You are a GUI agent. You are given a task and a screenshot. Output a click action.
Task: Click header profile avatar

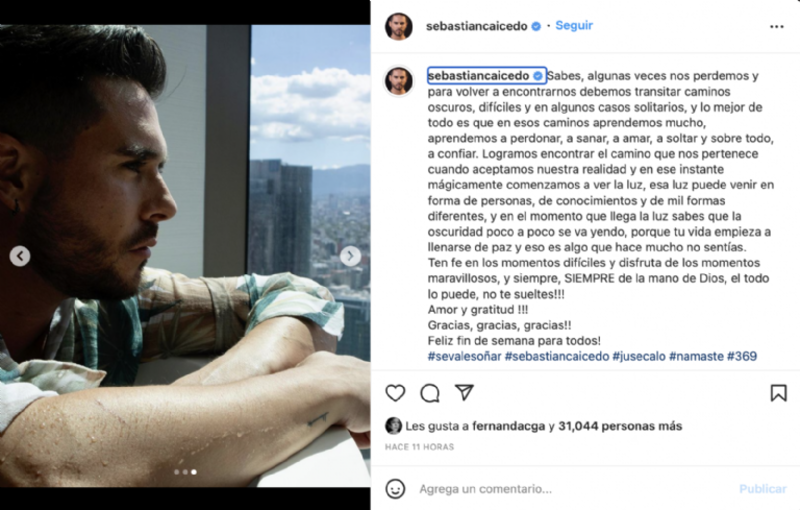398,27
